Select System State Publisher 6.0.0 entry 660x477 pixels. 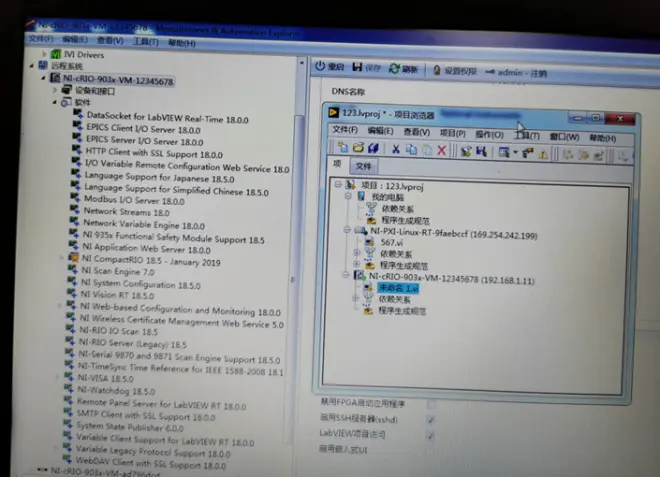click(x=130, y=426)
